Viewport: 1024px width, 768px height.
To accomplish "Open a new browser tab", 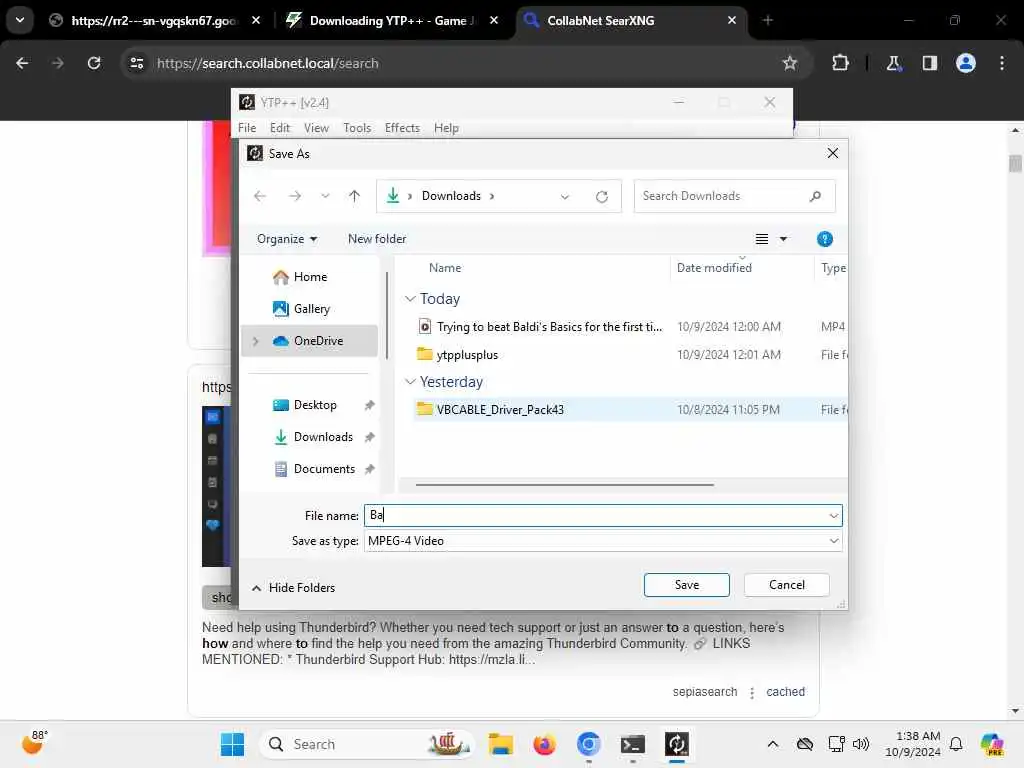I will tap(767, 21).
